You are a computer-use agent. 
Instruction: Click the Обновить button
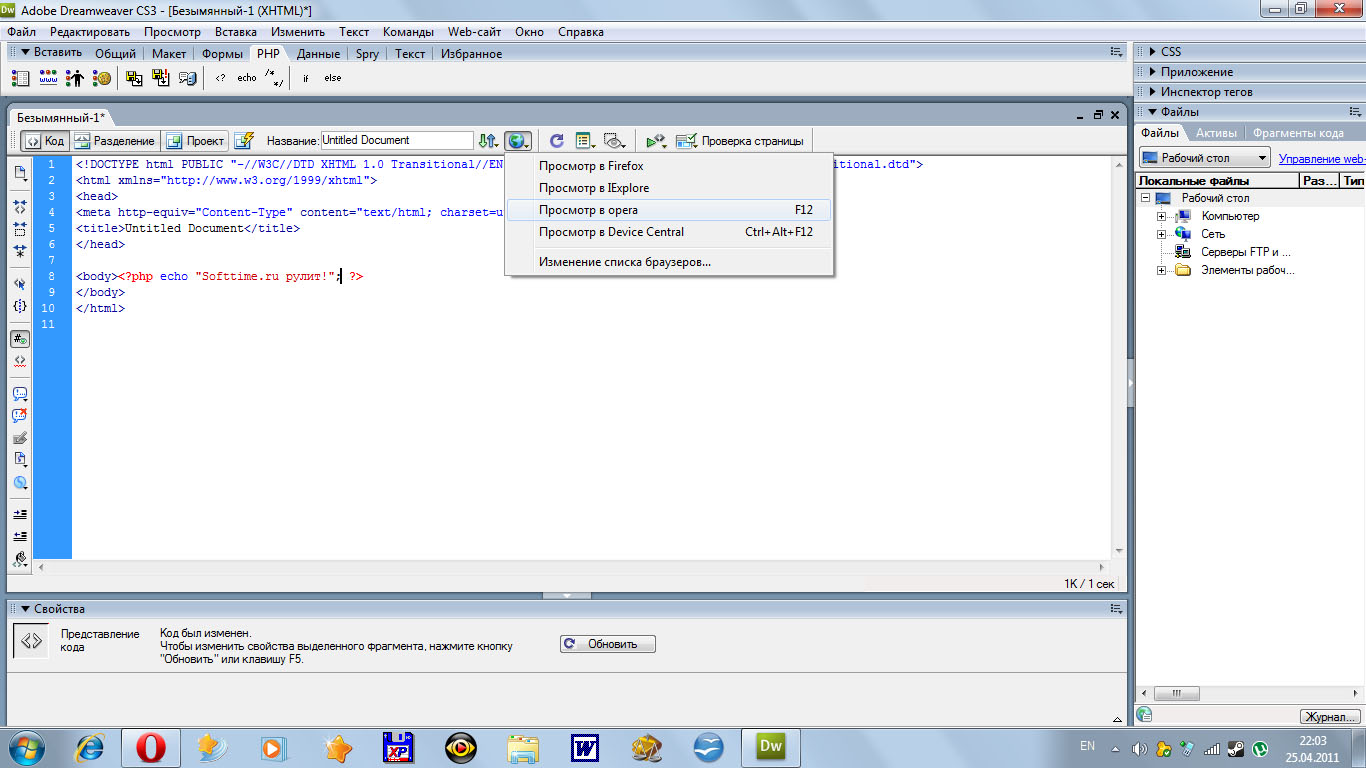pos(607,644)
